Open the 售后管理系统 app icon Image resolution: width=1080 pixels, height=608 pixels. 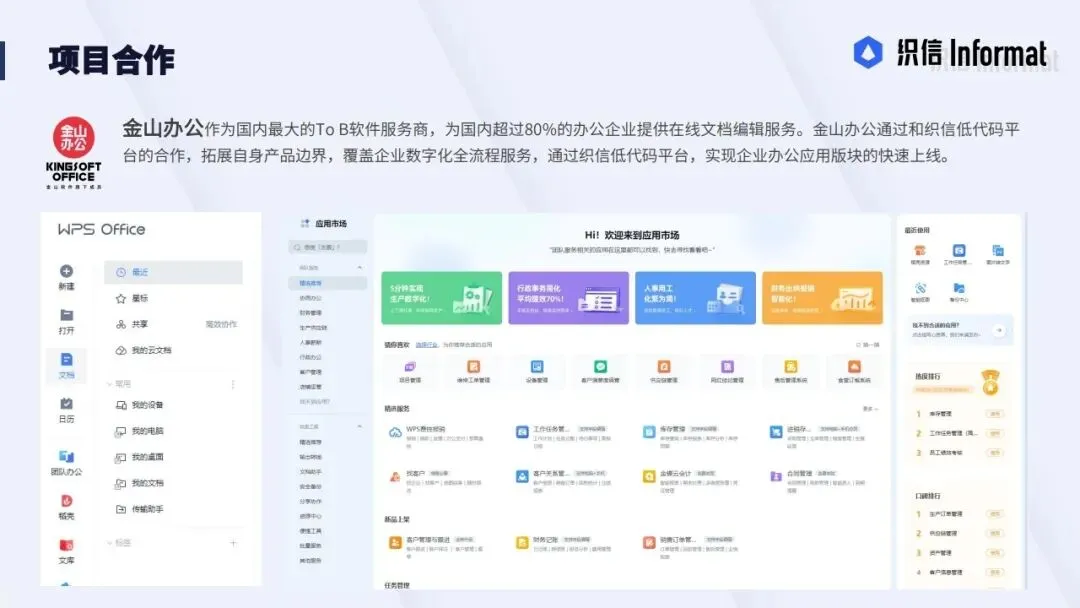click(791, 367)
